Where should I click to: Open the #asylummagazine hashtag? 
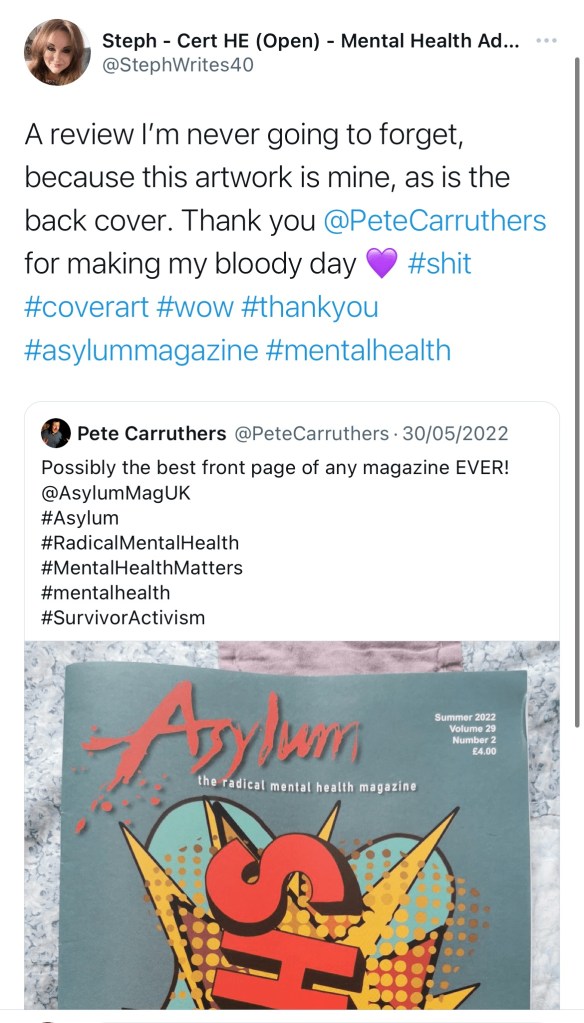(x=142, y=350)
